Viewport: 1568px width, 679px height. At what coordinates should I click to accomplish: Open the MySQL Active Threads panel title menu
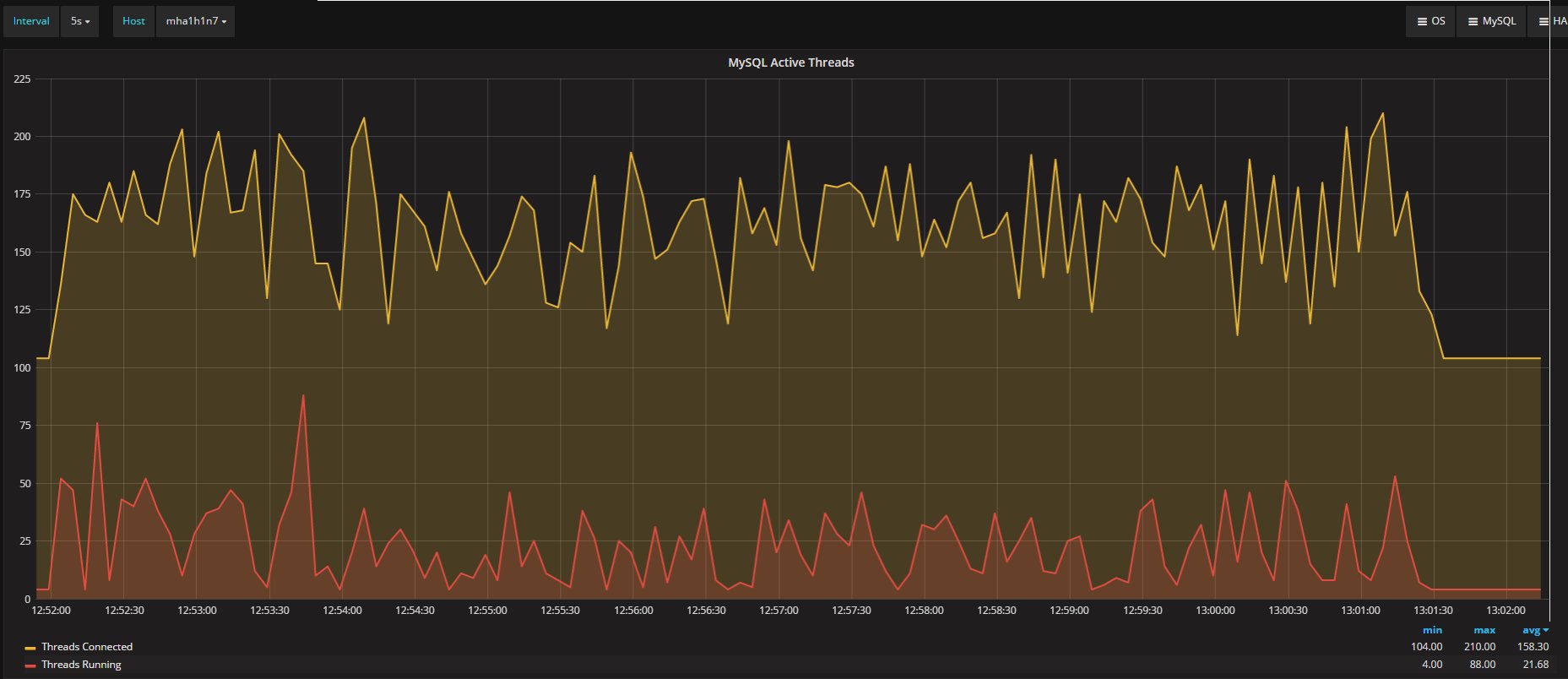coord(790,62)
